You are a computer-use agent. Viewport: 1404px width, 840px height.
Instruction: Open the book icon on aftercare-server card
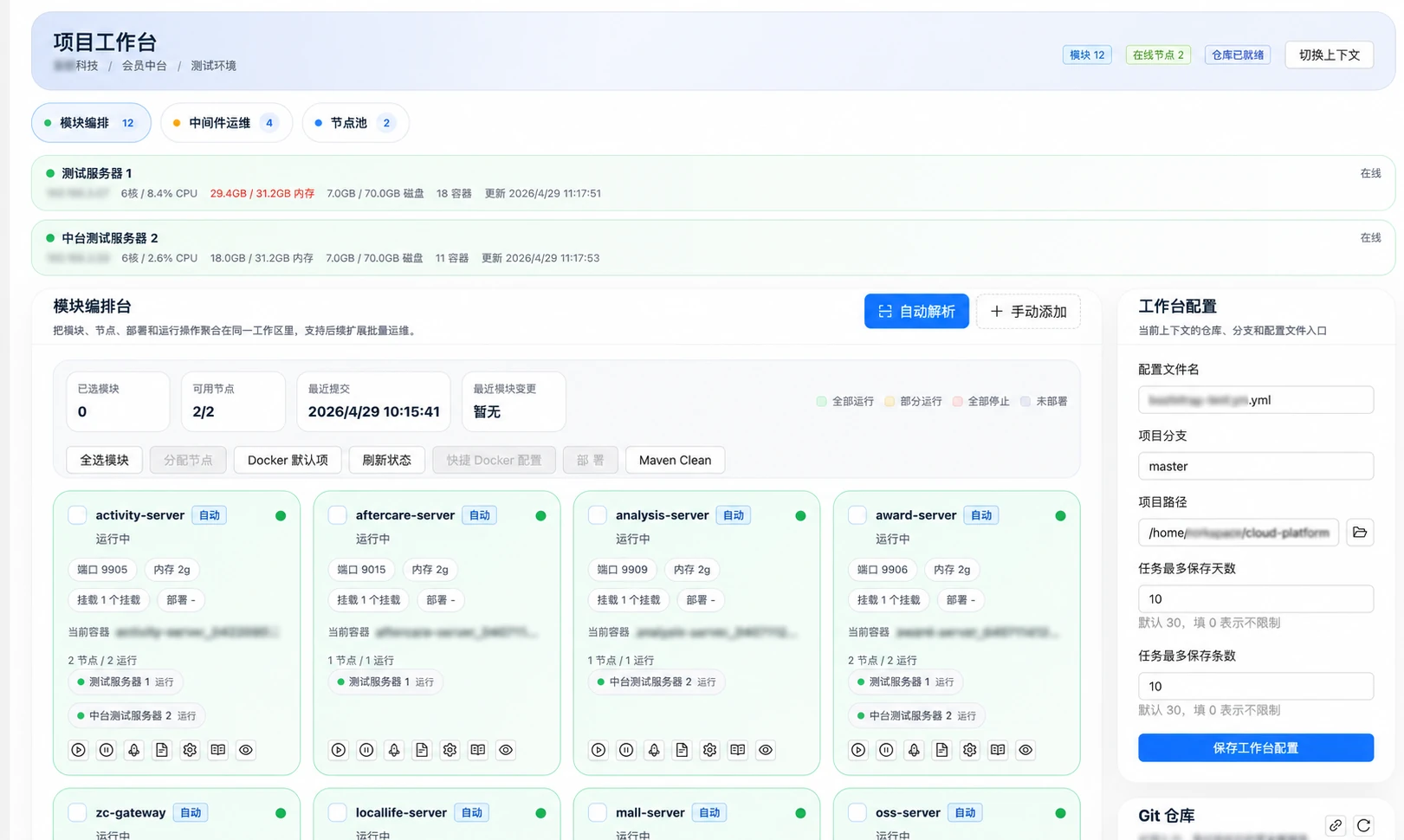click(478, 750)
